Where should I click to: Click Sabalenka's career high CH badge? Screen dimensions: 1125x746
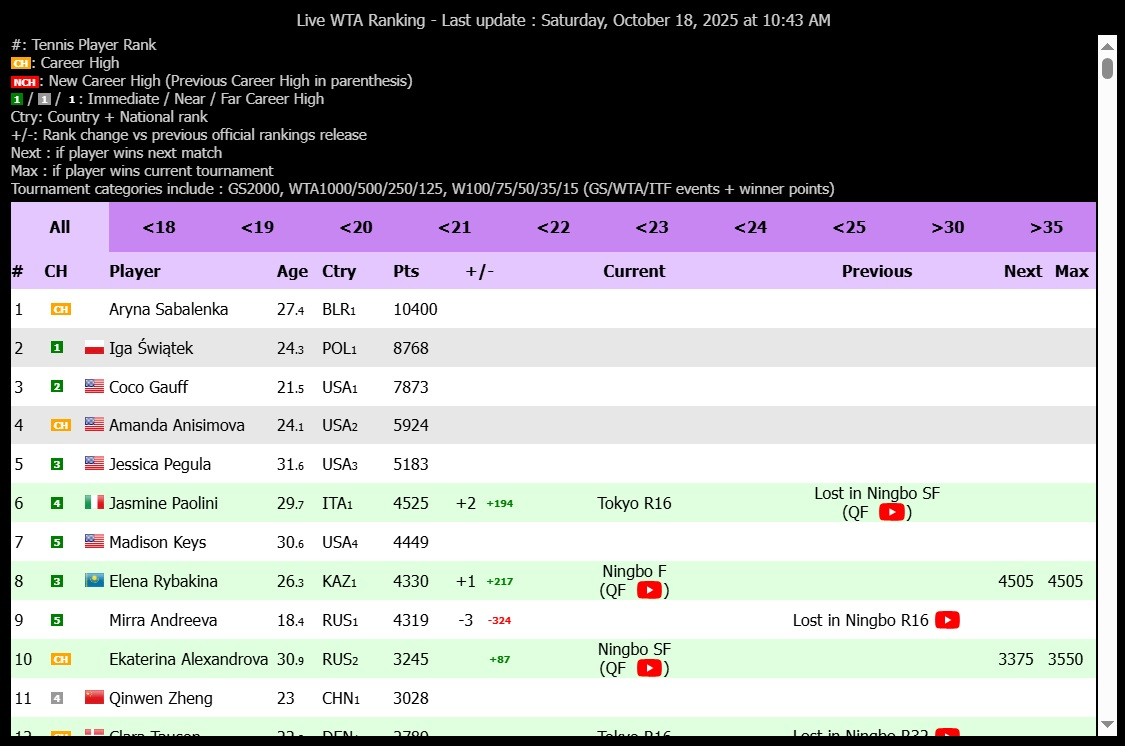click(x=61, y=310)
